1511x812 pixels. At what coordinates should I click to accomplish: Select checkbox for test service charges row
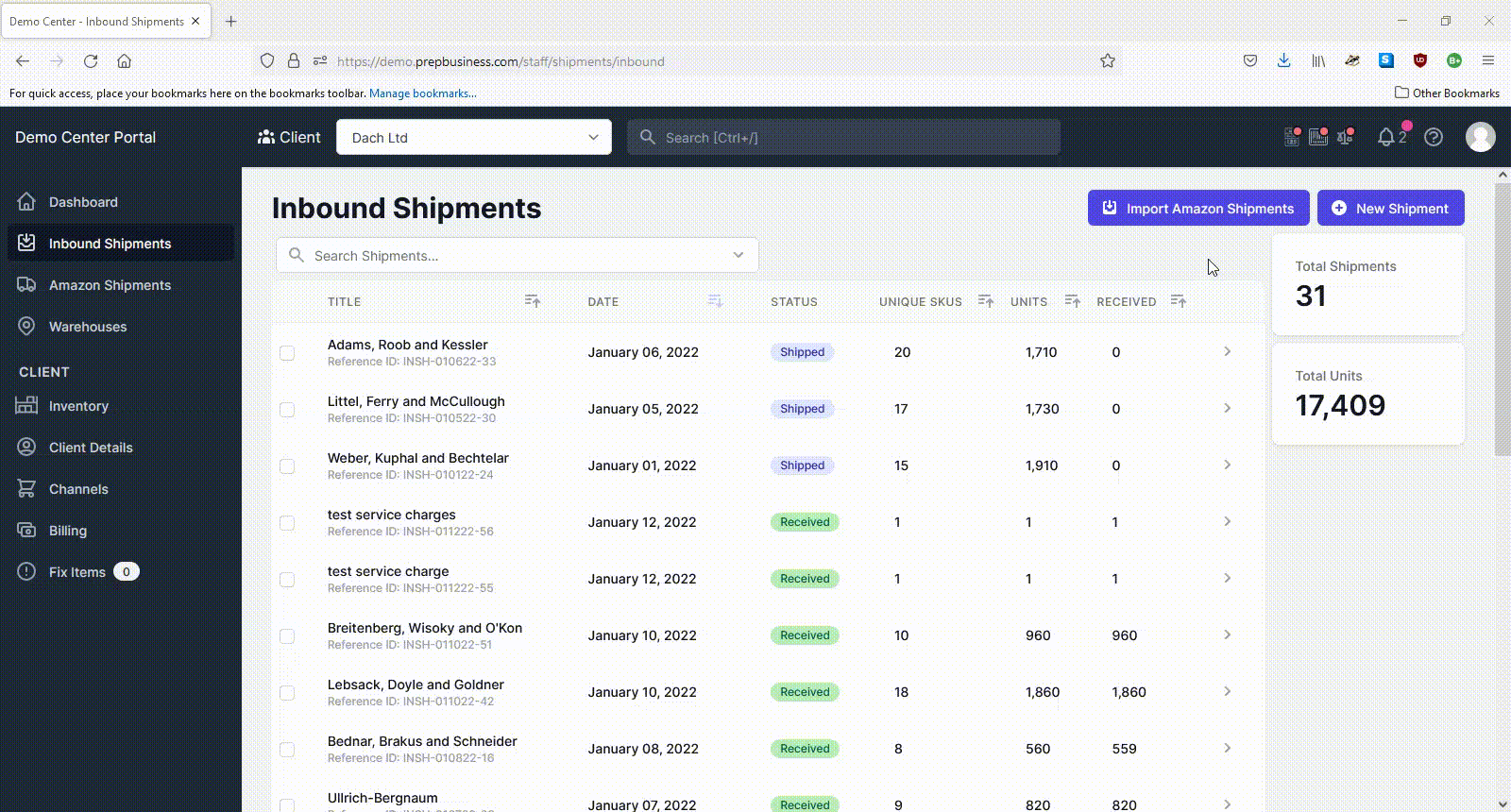[287, 523]
